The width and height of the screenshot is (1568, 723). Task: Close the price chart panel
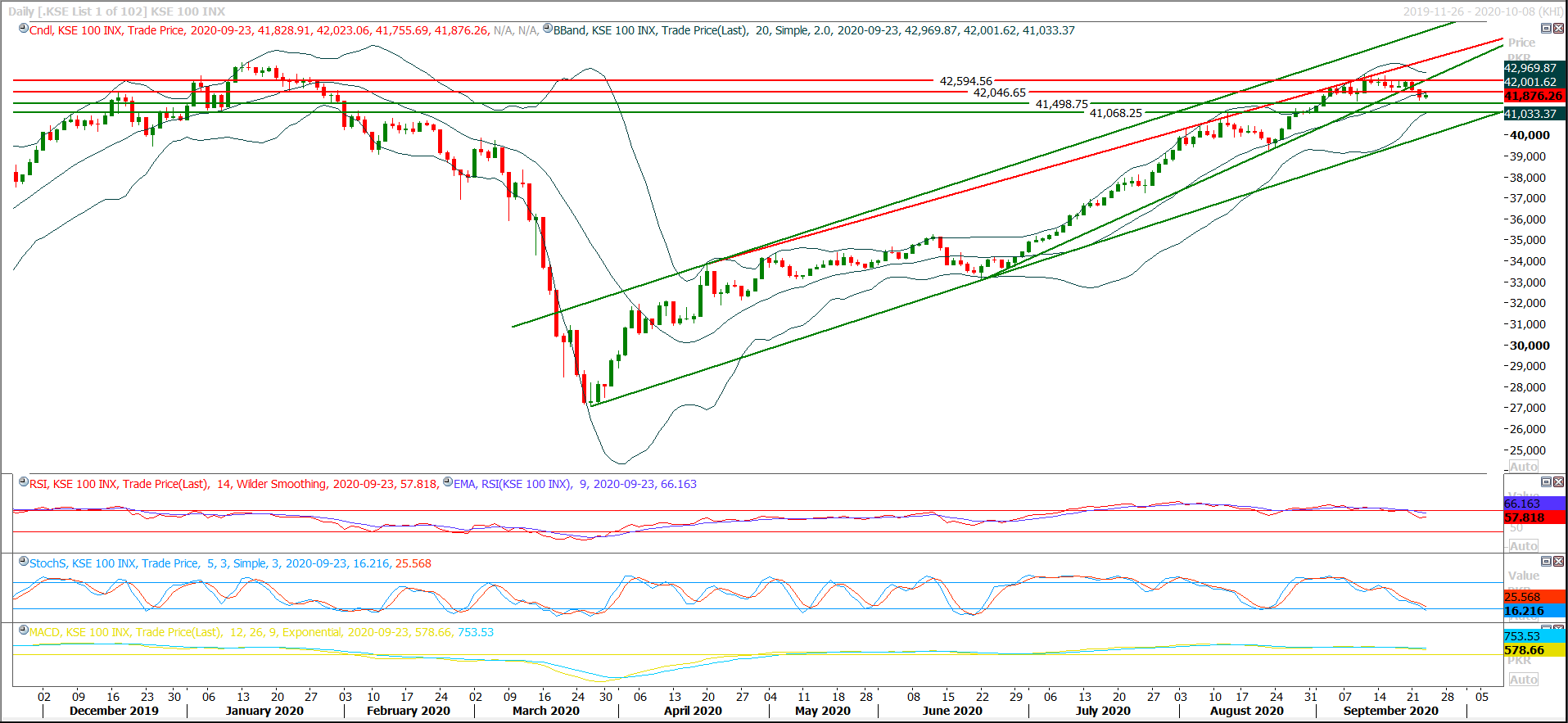click(1558, 29)
